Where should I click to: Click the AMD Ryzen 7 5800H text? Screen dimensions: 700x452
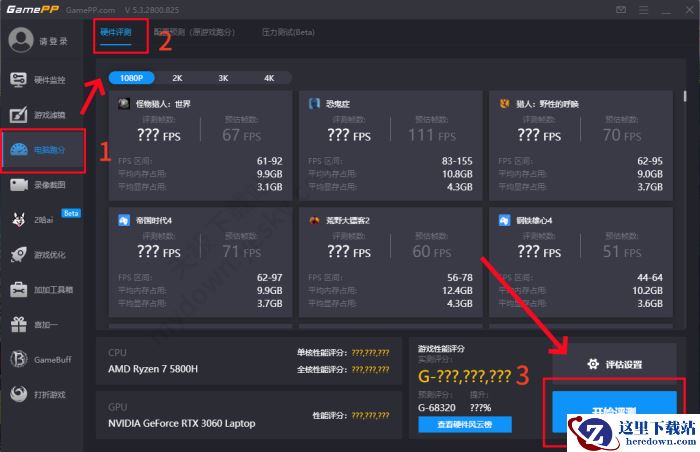tap(153, 369)
